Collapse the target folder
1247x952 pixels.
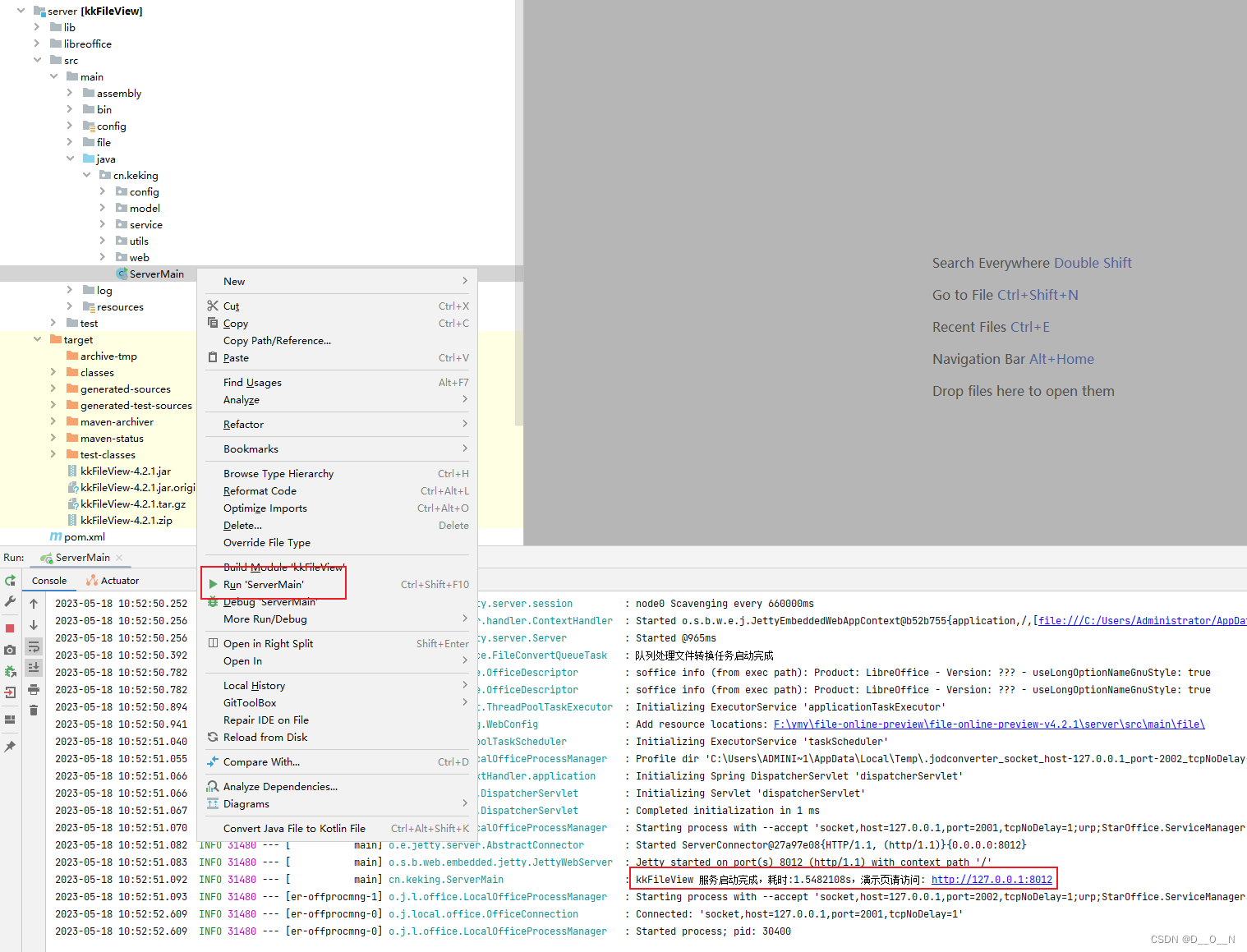[37, 339]
